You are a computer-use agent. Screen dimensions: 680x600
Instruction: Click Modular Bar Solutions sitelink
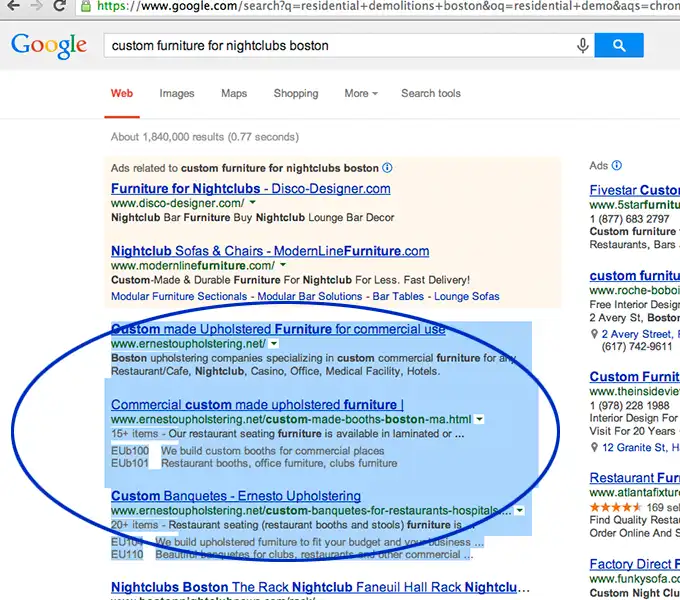[x=310, y=296]
